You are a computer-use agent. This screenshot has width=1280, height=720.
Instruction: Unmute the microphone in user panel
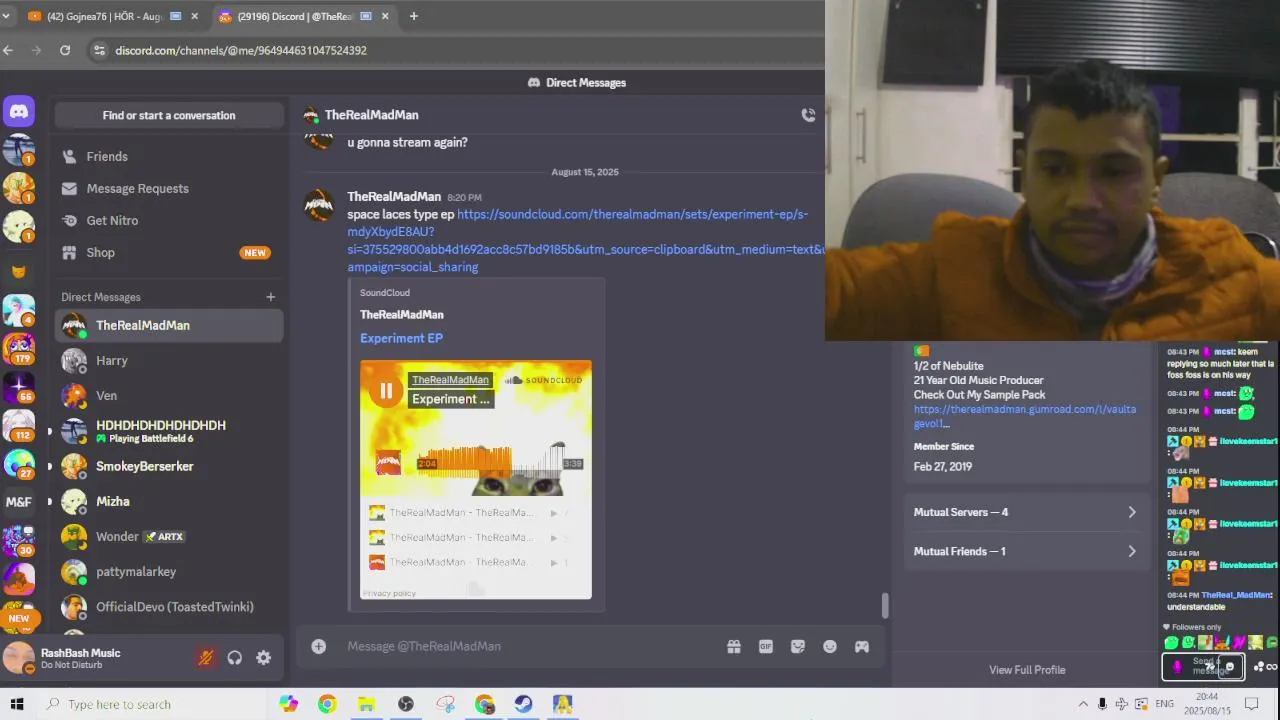pyautogui.click(x=206, y=658)
